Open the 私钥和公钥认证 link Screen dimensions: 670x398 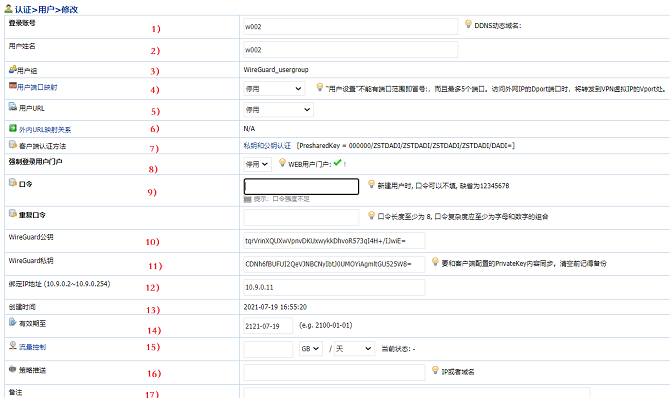267,146
